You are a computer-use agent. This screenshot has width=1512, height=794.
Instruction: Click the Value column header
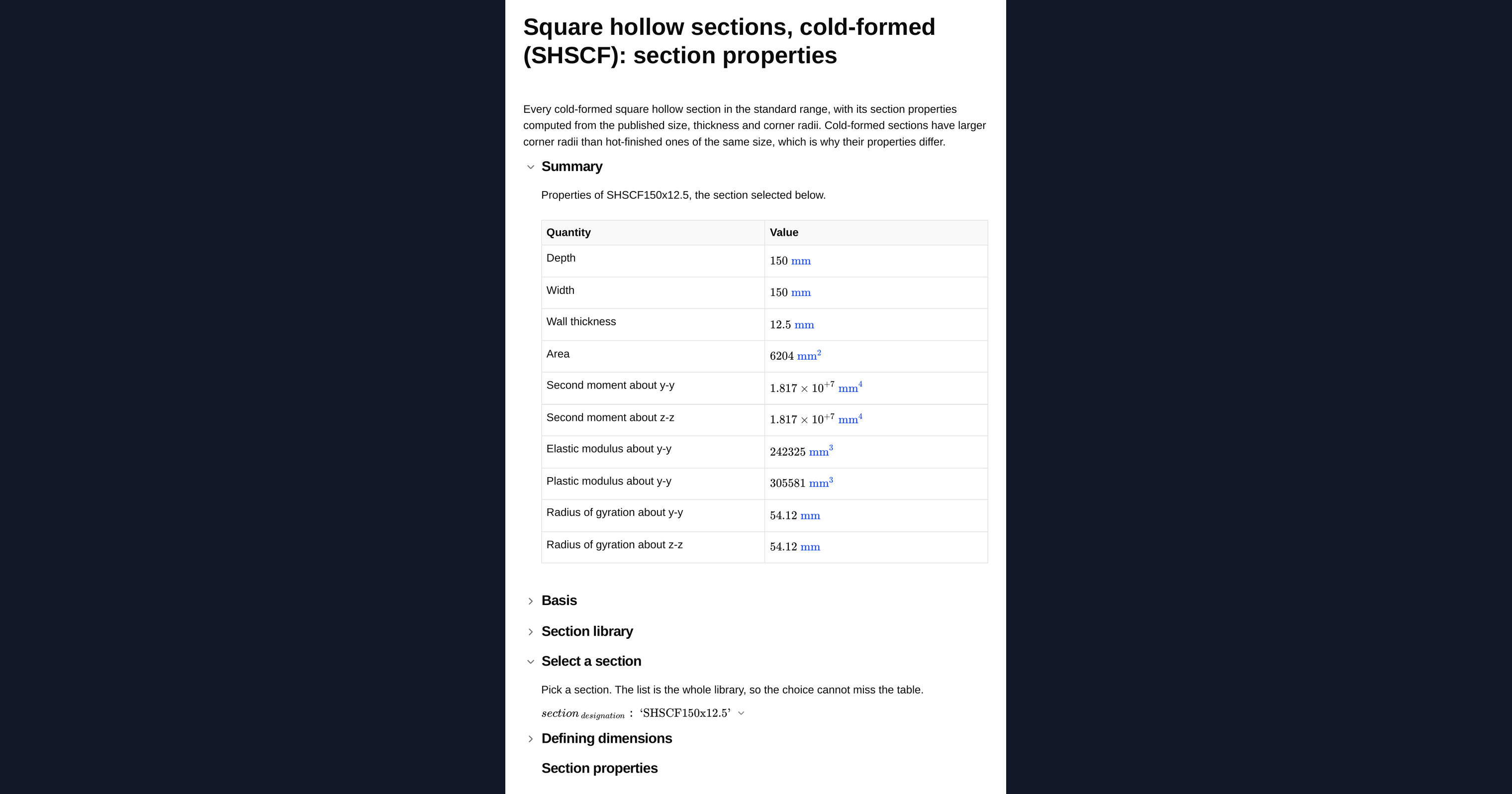(783, 232)
